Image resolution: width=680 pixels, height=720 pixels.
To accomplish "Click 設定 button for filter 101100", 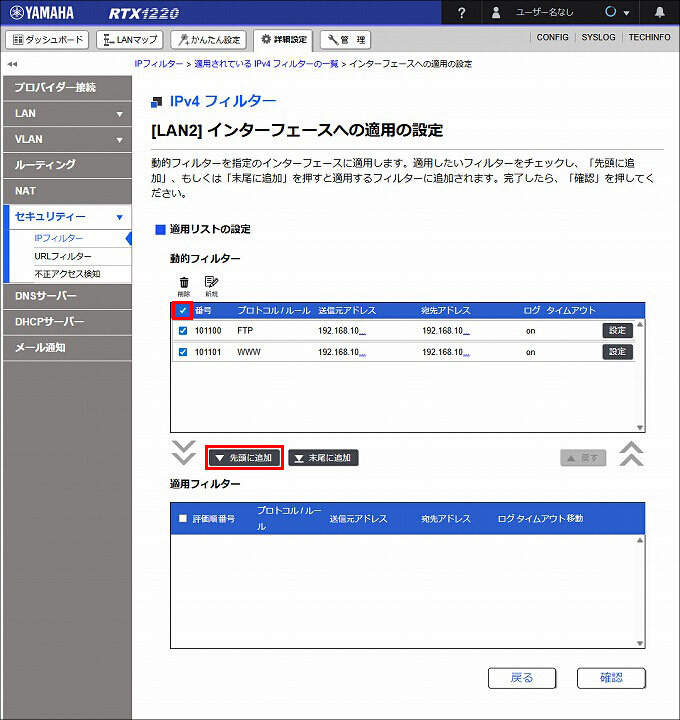I will pyautogui.click(x=618, y=331).
